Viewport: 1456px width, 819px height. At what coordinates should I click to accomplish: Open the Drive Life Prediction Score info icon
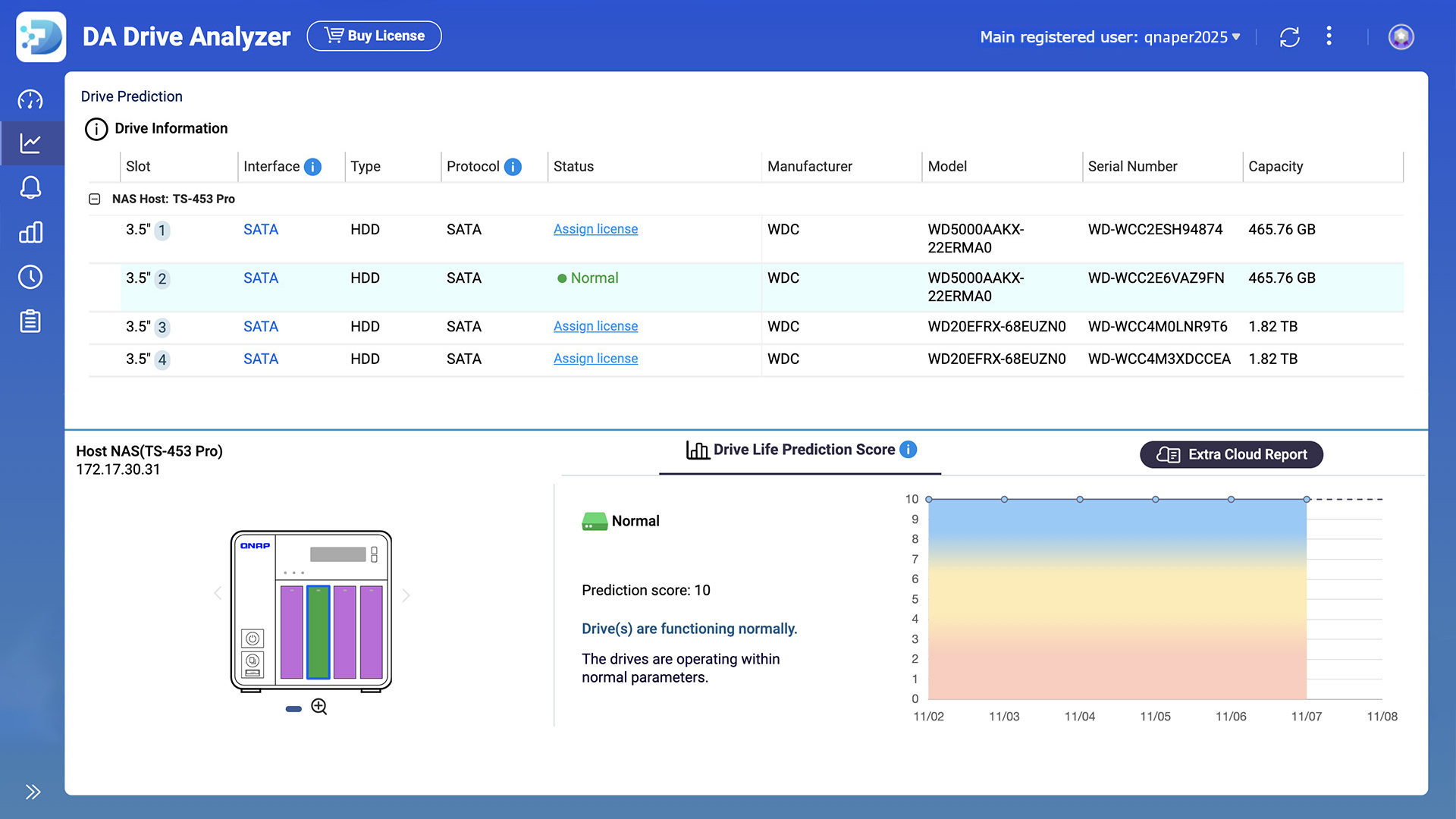point(908,449)
